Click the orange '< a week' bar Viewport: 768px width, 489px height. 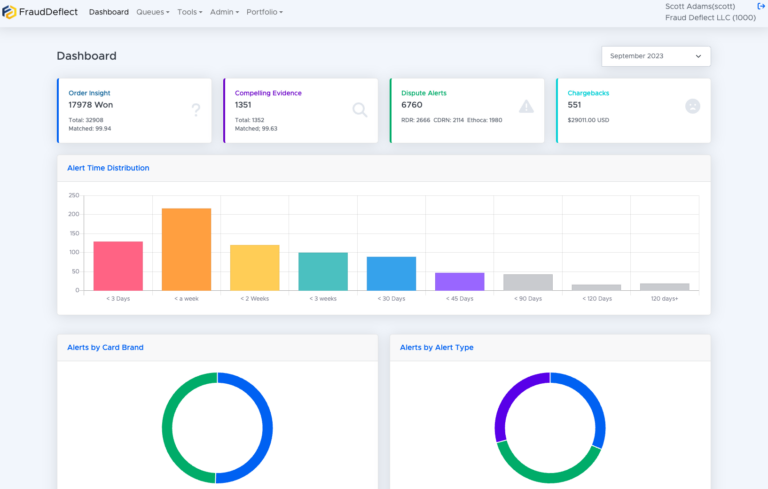[x=187, y=249]
